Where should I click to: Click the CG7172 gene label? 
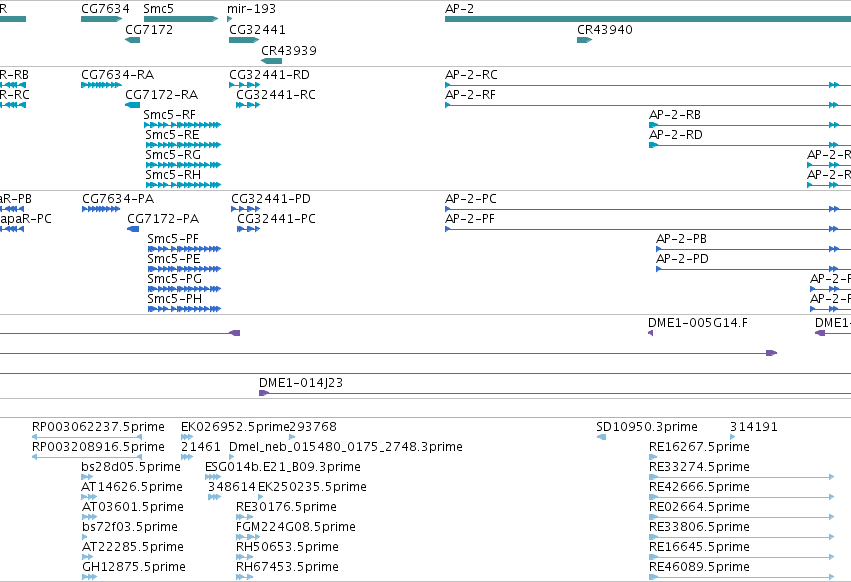[149, 29]
